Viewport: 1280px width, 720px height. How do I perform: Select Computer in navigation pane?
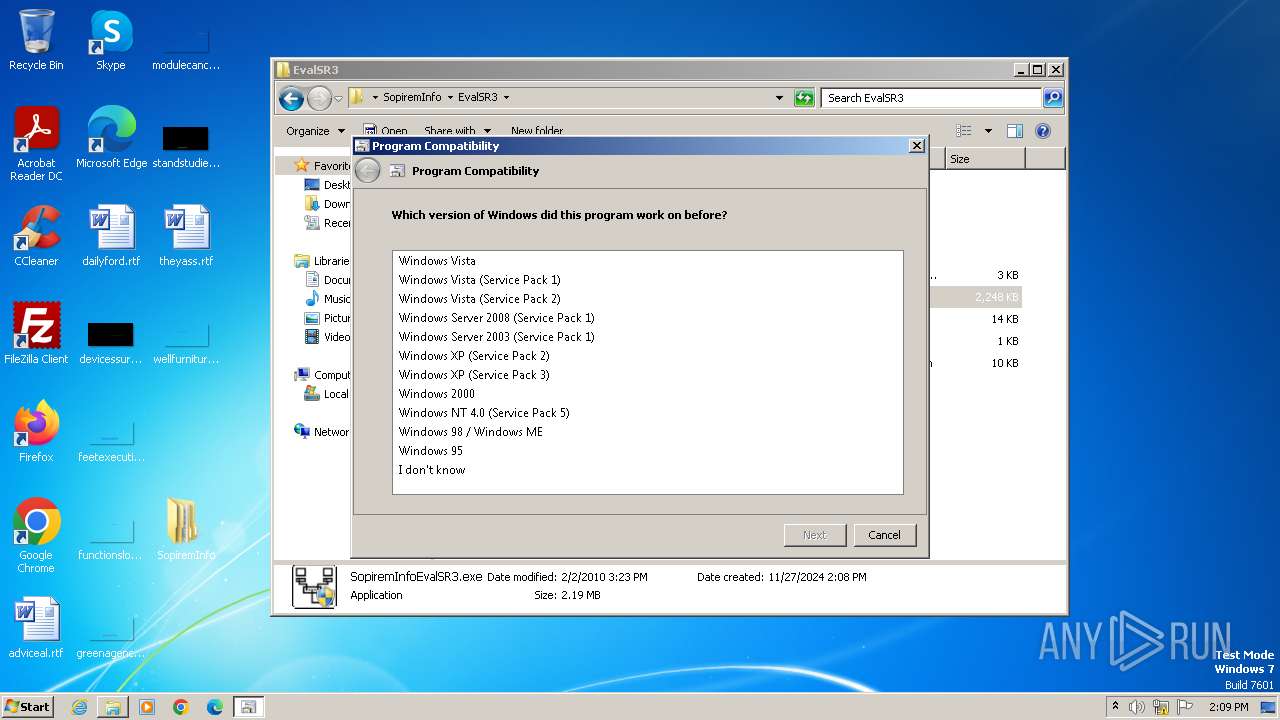tap(321, 375)
